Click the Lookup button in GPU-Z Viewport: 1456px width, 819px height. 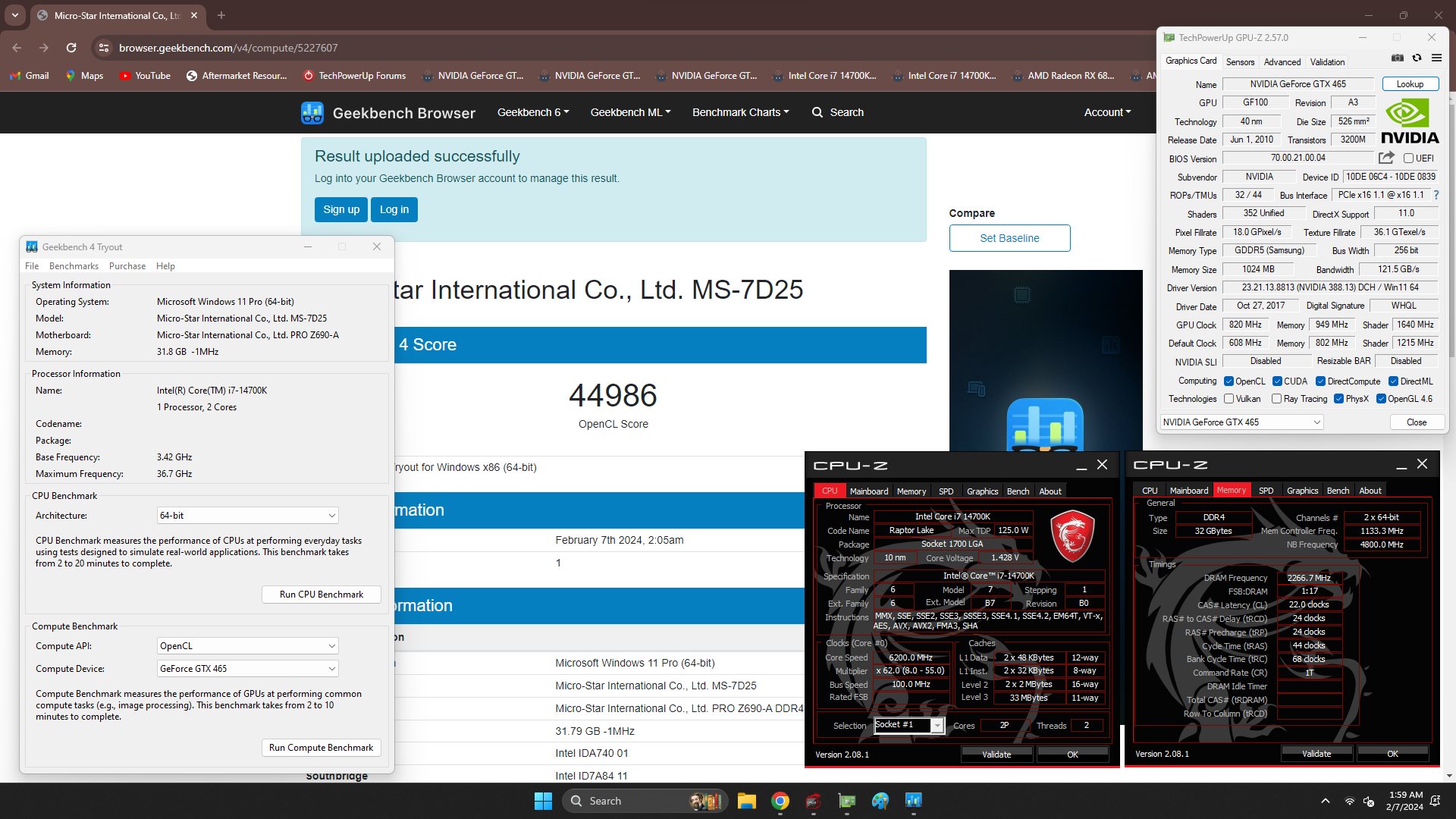pos(1410,84)
